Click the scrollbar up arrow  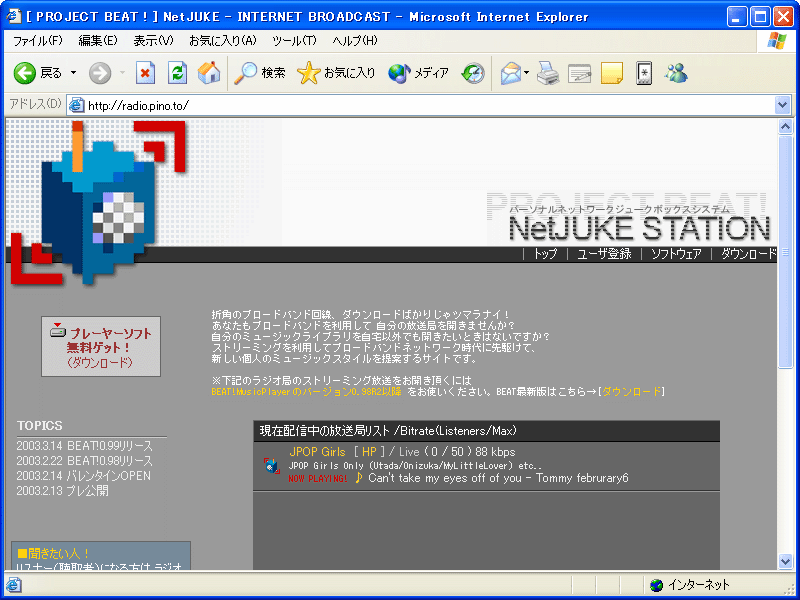point(785,126)
